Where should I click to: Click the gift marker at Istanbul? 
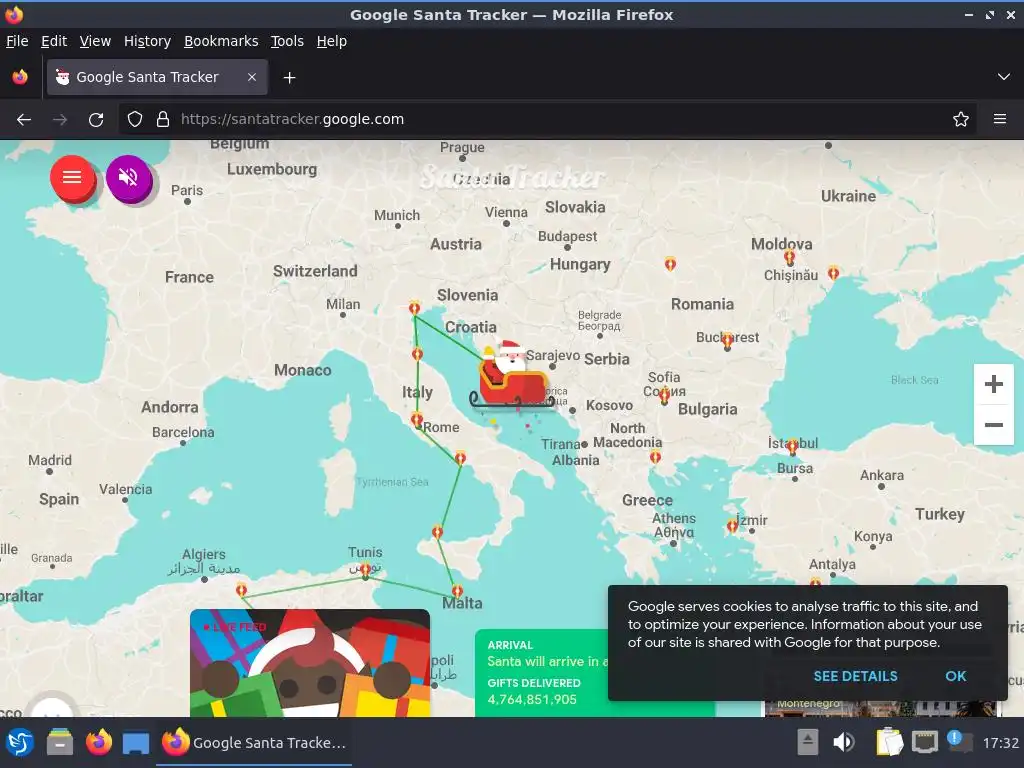point(792,447)
